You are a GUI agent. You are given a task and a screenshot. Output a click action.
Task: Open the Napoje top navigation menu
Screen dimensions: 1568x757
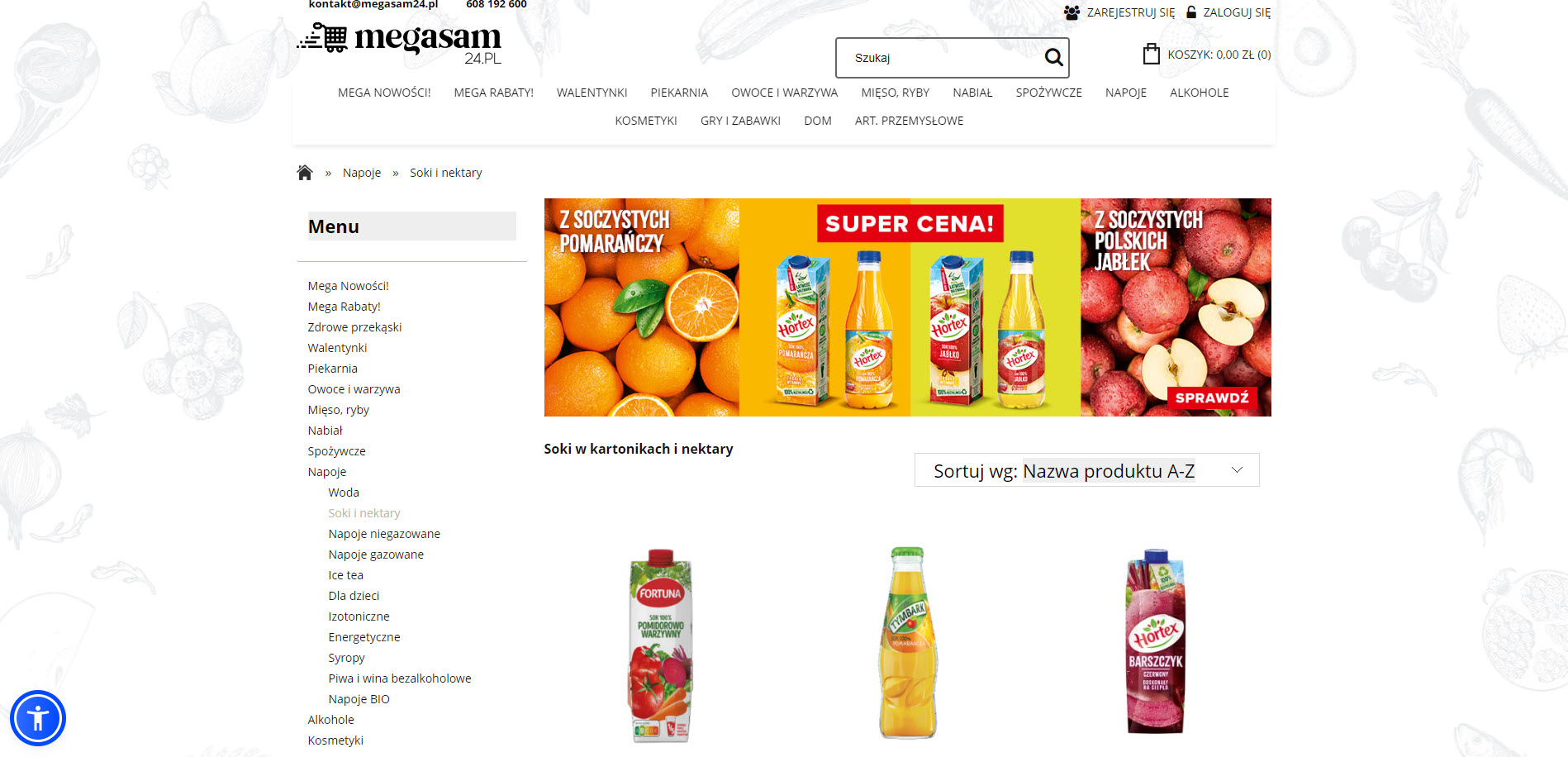1125,93
